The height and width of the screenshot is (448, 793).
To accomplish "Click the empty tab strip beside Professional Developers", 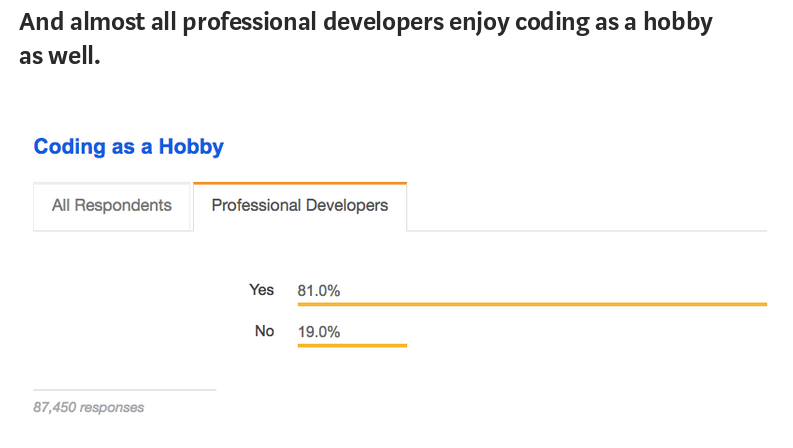I will click(587, 206).
